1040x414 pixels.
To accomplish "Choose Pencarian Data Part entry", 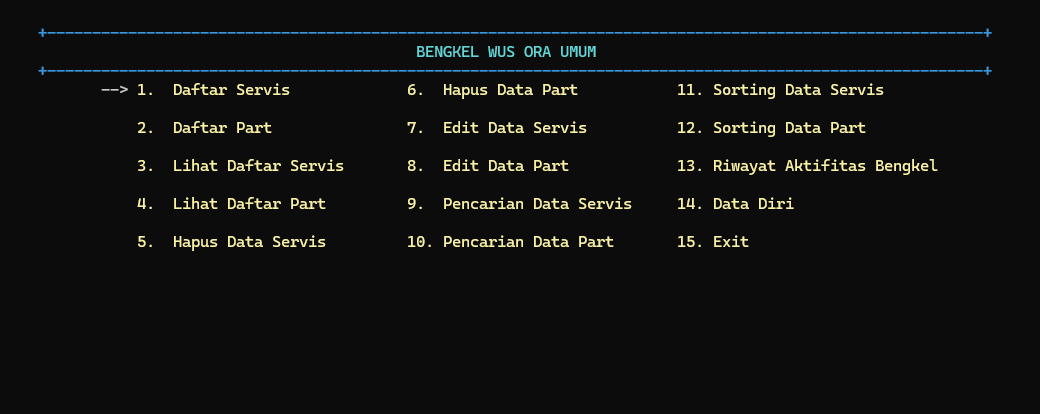I will [x=528, y=242].
